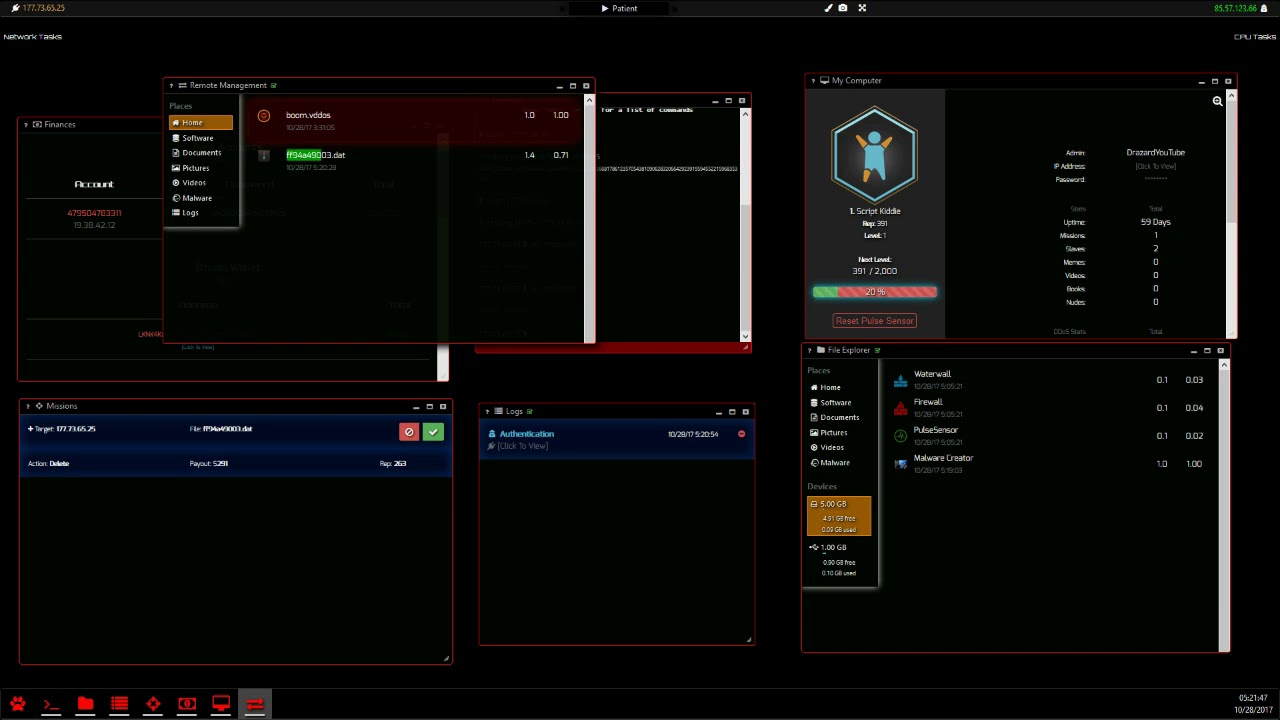The height and width of the screenshot is (720, 1280).
Task: Open Pictures folder in Remote Management
Action: [190, 168]
